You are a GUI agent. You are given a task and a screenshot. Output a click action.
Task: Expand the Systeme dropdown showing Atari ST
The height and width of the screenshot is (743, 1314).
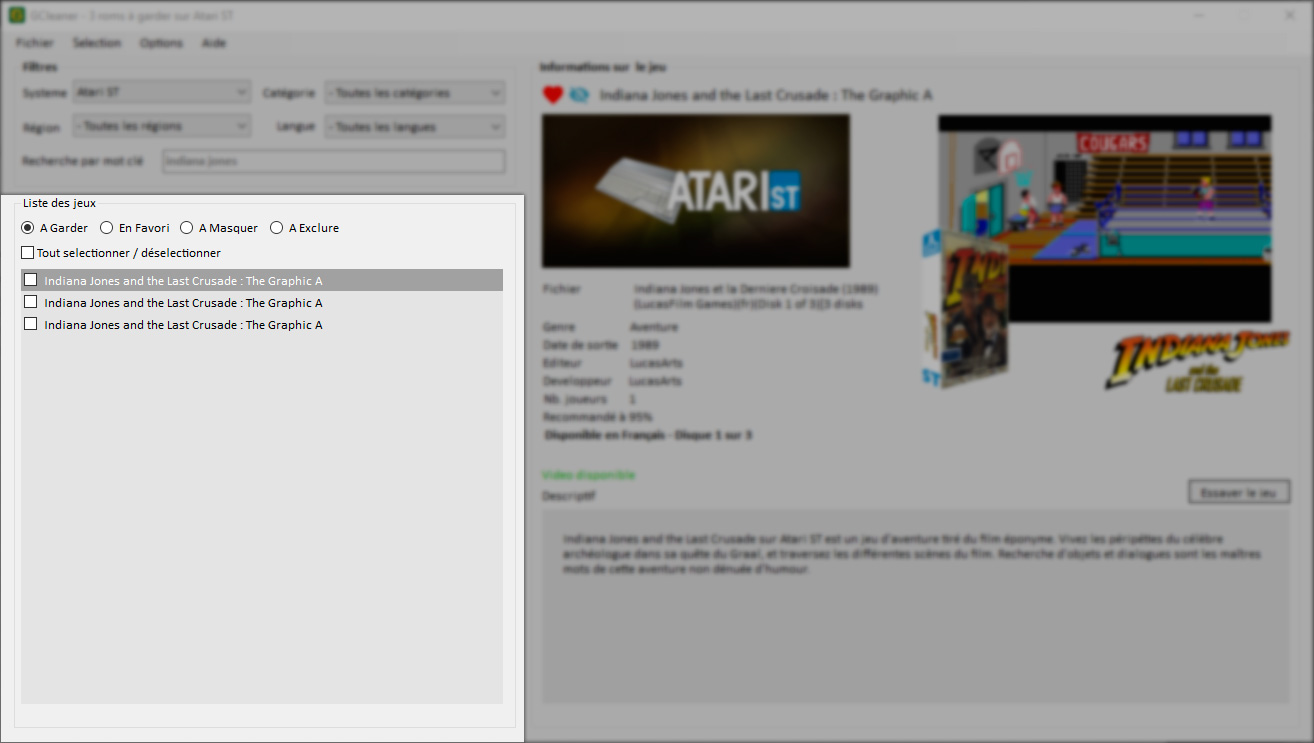click(162, 93)
